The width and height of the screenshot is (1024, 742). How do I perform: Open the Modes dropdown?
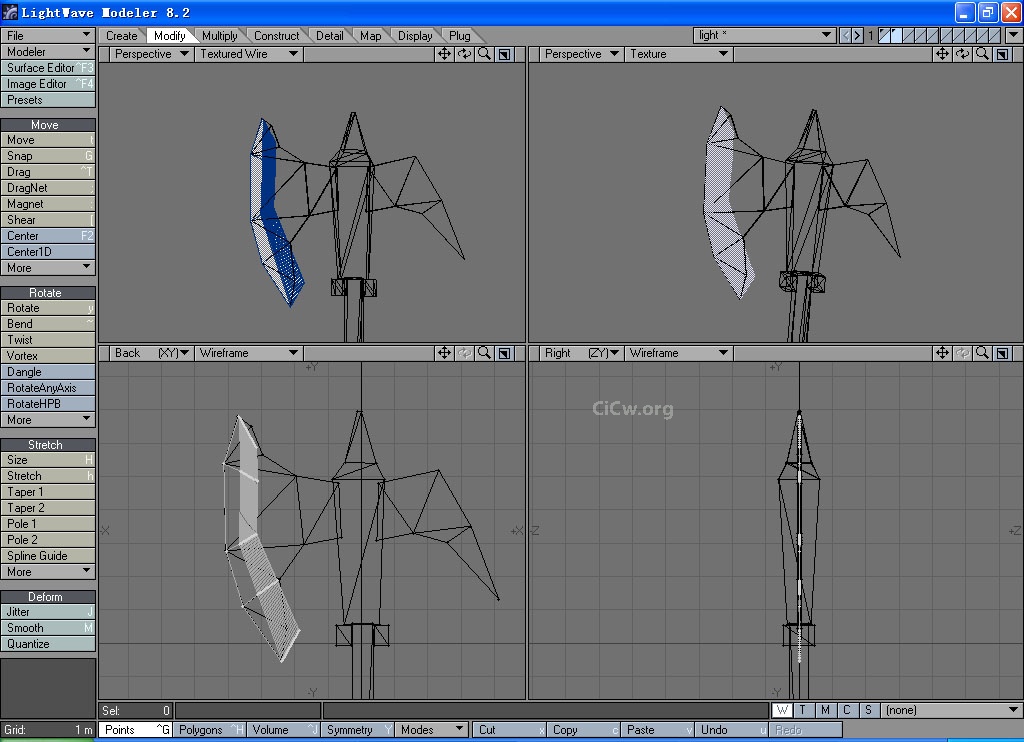[x=432, y=730]
